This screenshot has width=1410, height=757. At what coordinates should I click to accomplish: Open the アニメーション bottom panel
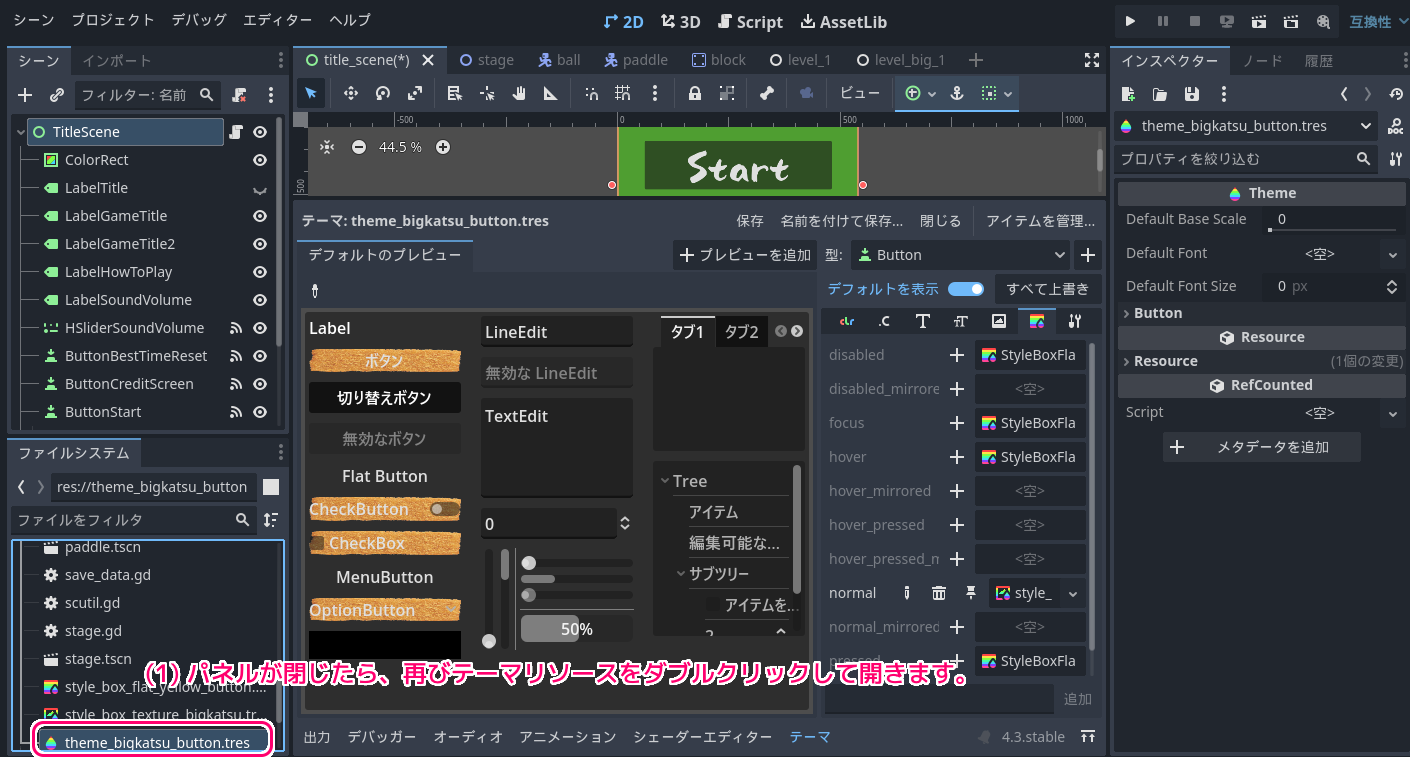568,737
